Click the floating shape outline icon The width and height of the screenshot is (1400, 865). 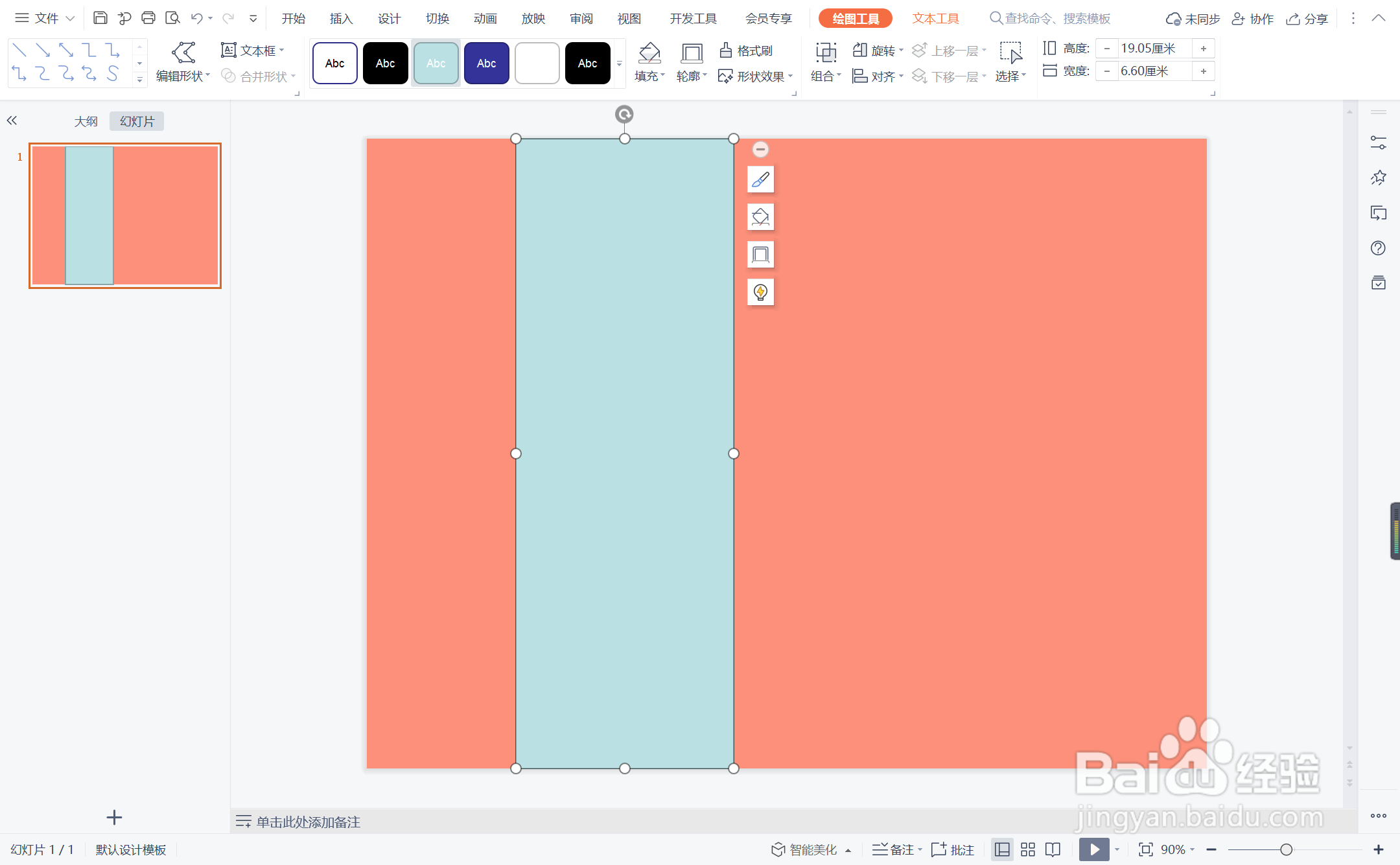click(760, 255)
